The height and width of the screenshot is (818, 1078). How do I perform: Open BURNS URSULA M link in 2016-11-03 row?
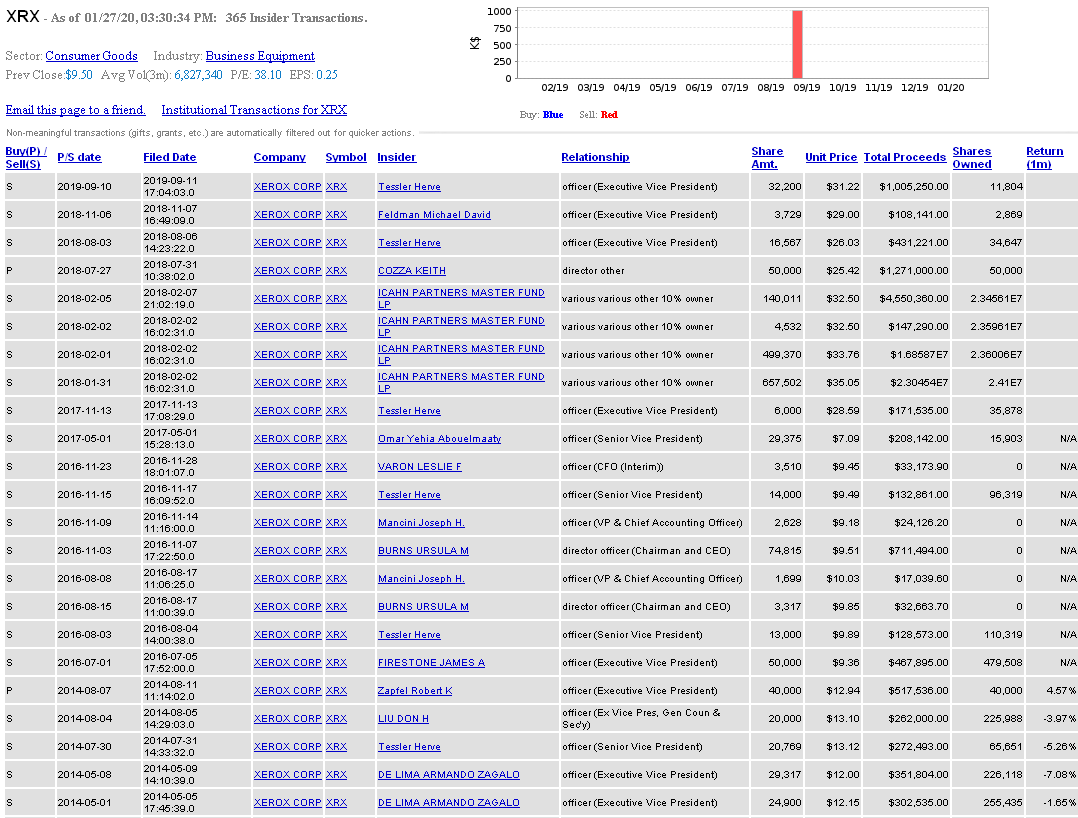click(x=424, y=551)
